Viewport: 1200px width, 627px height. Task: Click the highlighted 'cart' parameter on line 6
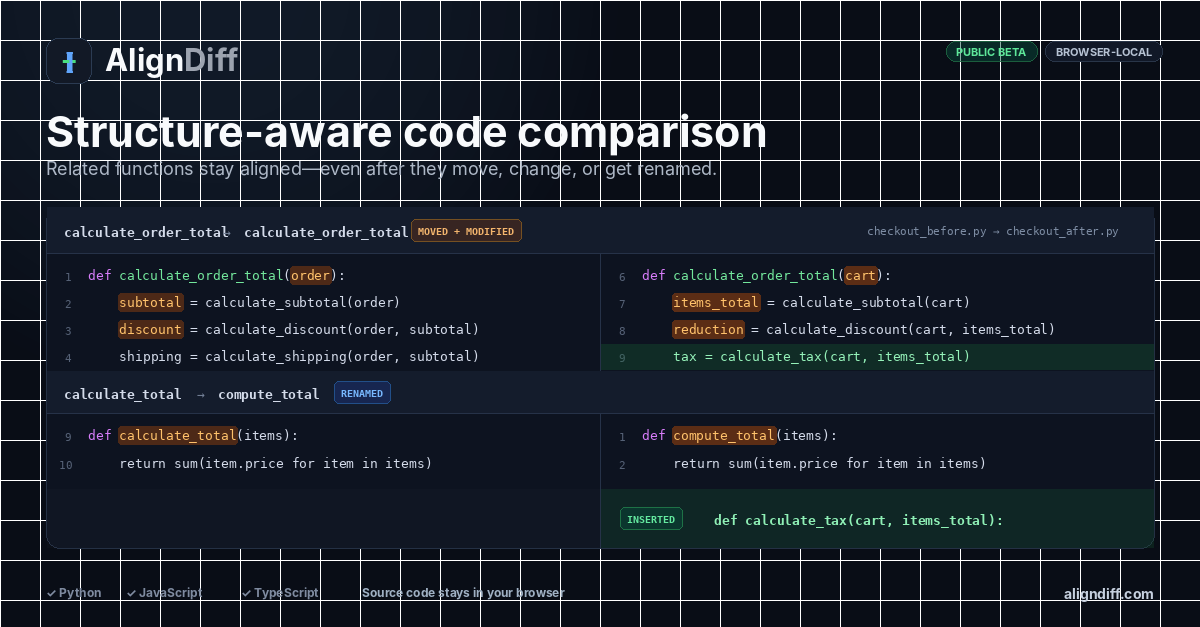pyautogui.click(x=860, y=275)
